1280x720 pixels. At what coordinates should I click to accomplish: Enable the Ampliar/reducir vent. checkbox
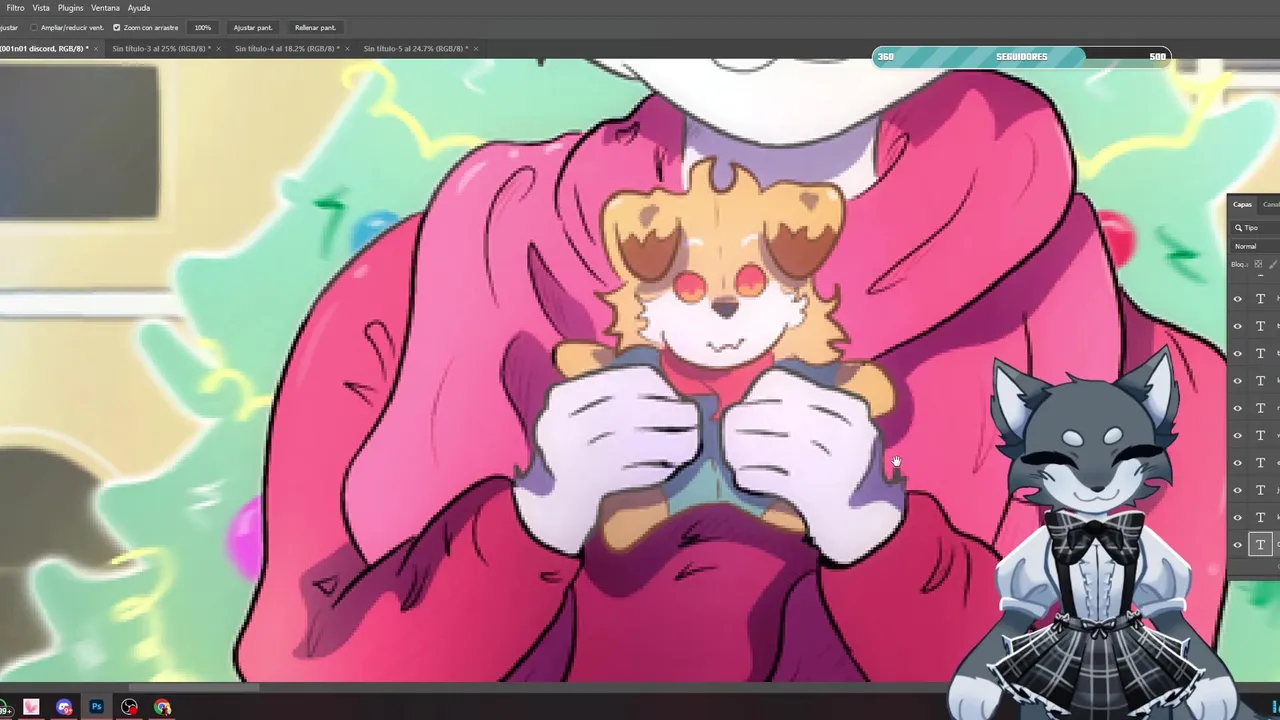point(34,28)
